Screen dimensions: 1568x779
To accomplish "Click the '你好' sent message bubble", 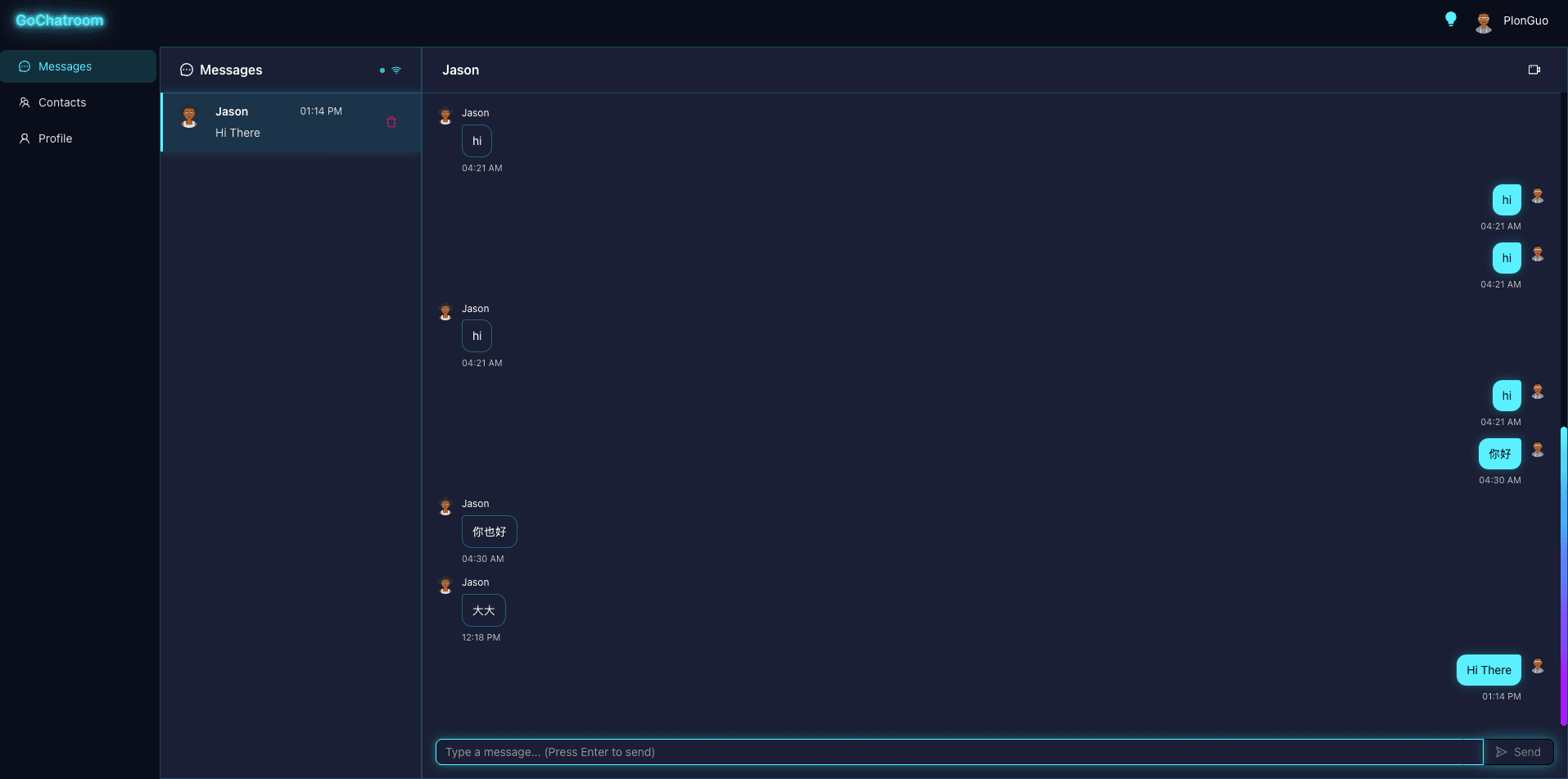I will 1500,454.
